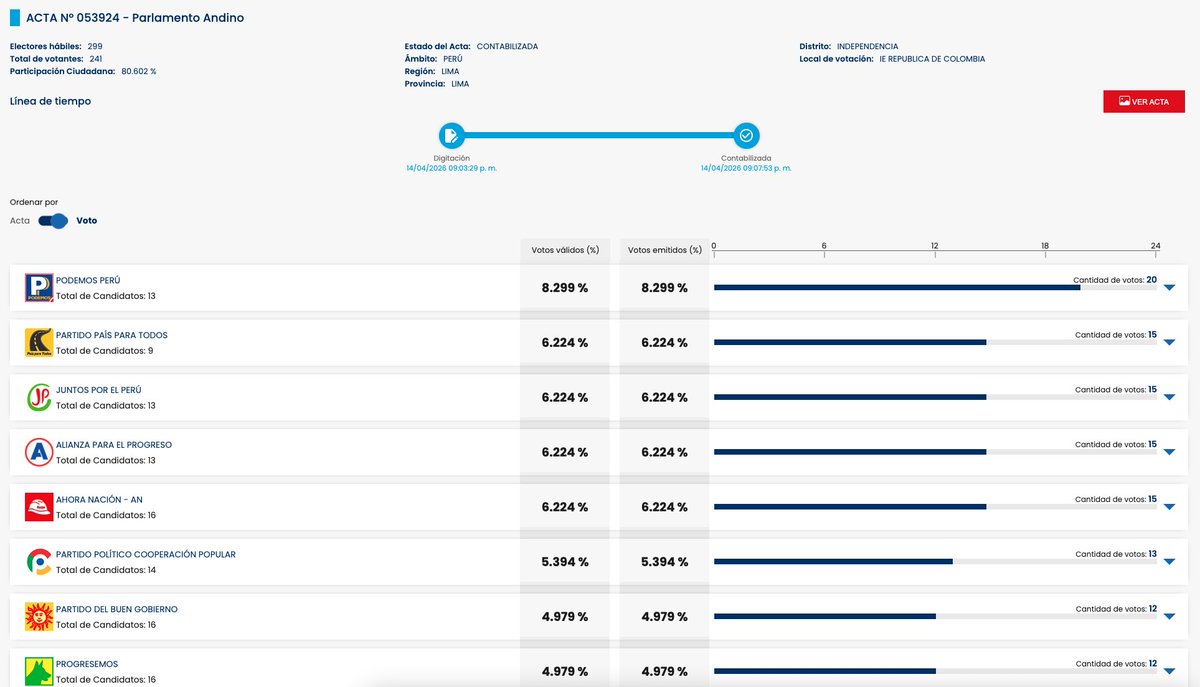Image resolution: width=1200 pixels, height=687 pixels.
Task: Expand the Juntos por el Perú row
Action: [1169, 398]
